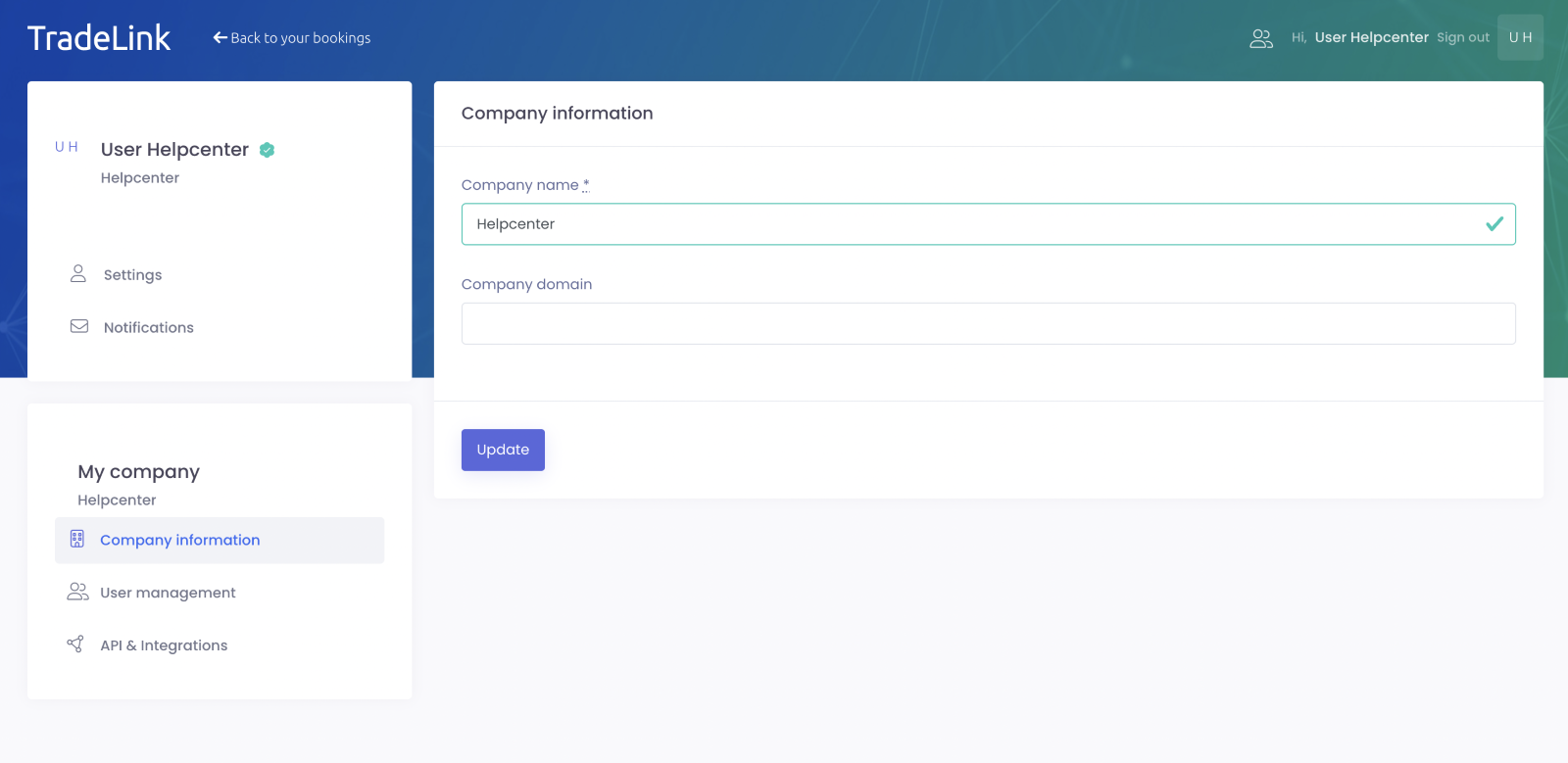Open the Notifications menu item

(149, 328)
